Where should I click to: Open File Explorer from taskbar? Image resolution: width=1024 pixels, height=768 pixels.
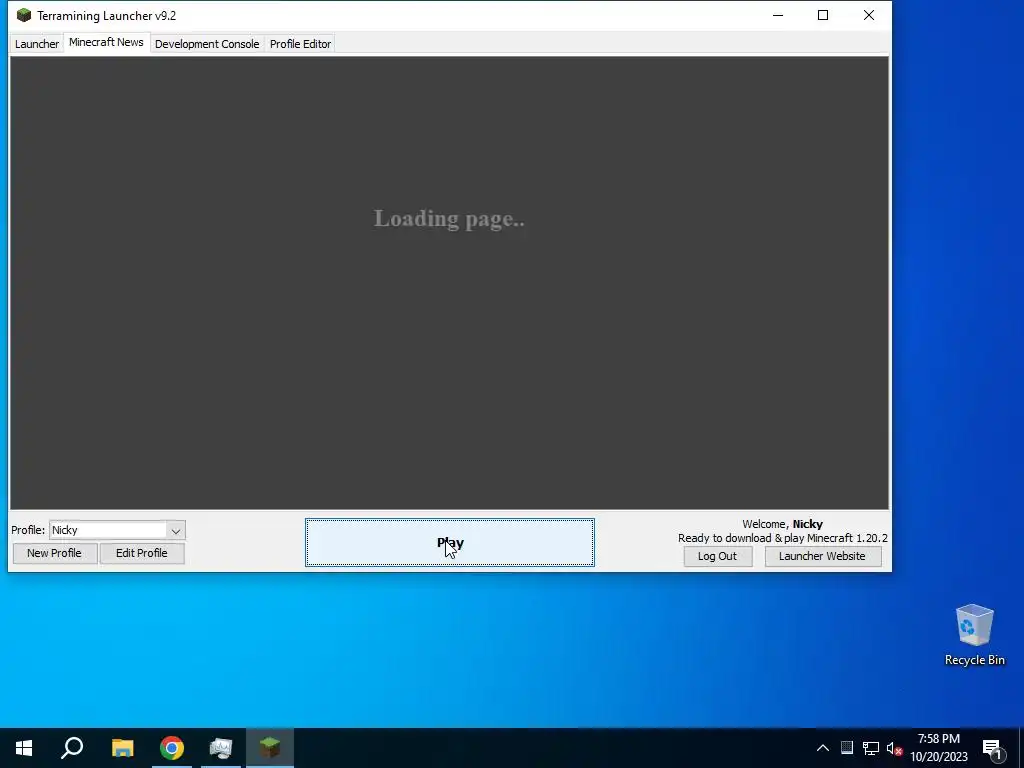tap(122, 748)
